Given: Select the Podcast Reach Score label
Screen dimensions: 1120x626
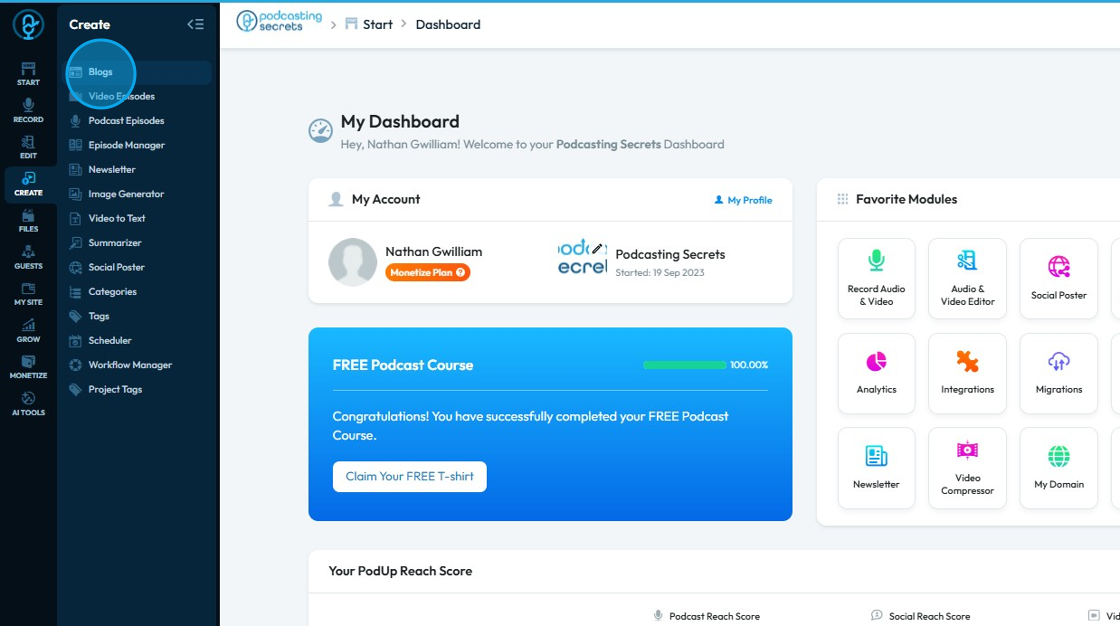Looking at the screenshot, I should [x=714, y=616].
